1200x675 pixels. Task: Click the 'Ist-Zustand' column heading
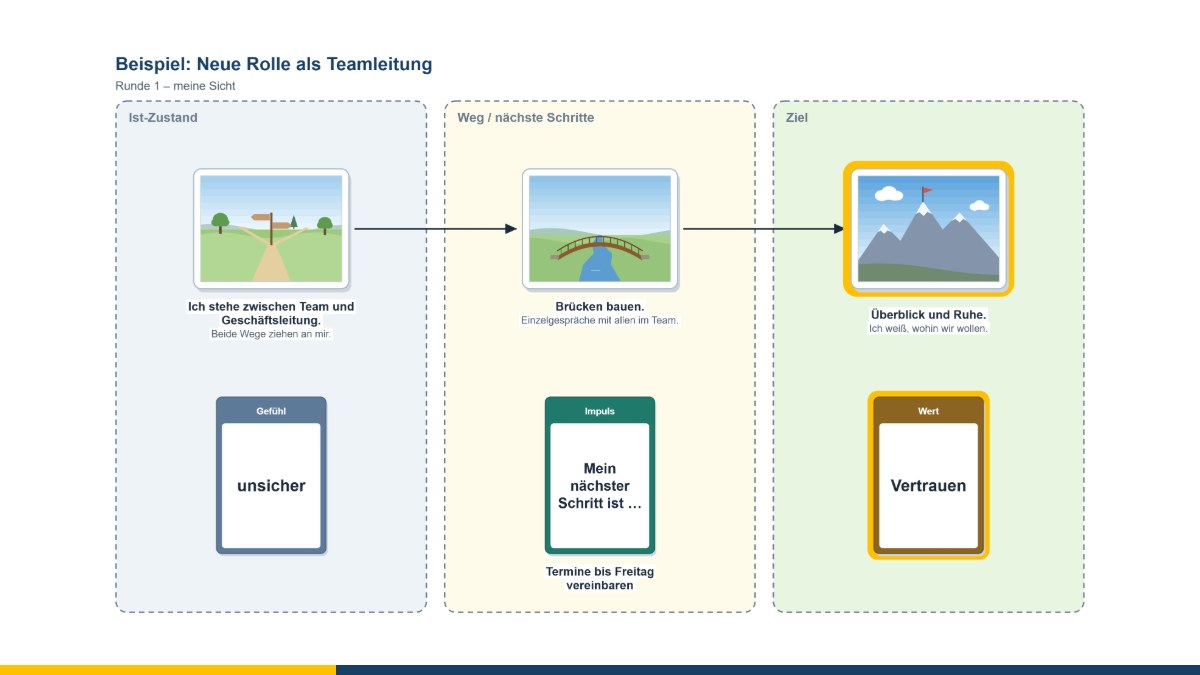[163, 118]
